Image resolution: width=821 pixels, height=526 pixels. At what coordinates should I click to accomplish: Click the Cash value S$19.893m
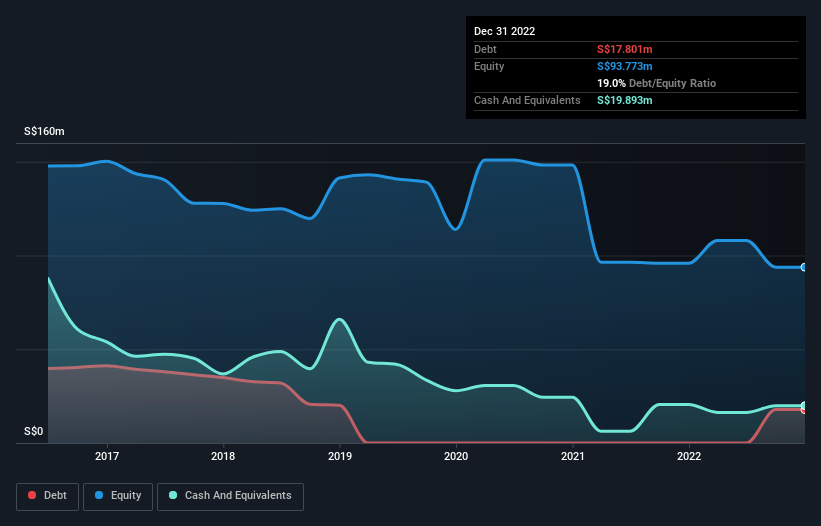(x=625, y=100)
